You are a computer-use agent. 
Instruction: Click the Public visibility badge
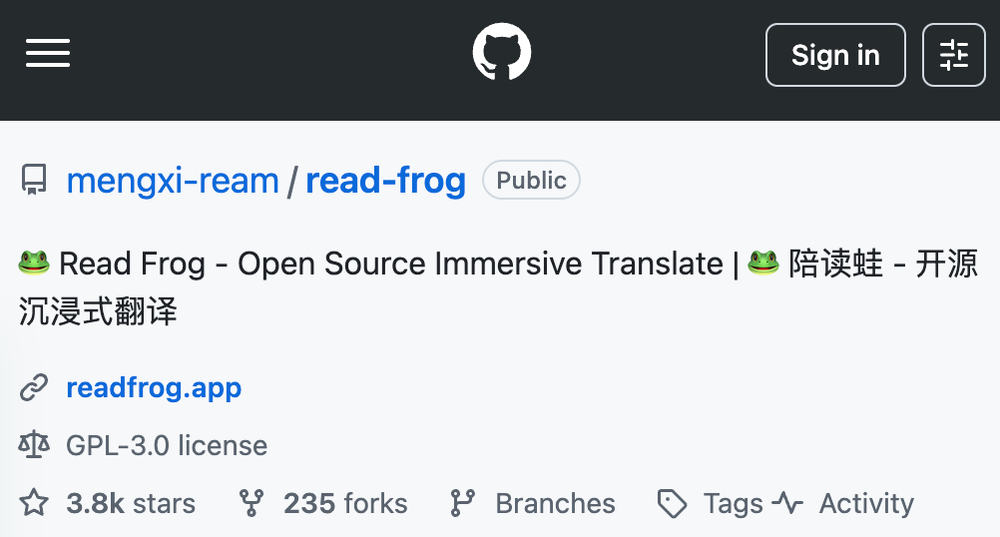click(x=531, y=181)
